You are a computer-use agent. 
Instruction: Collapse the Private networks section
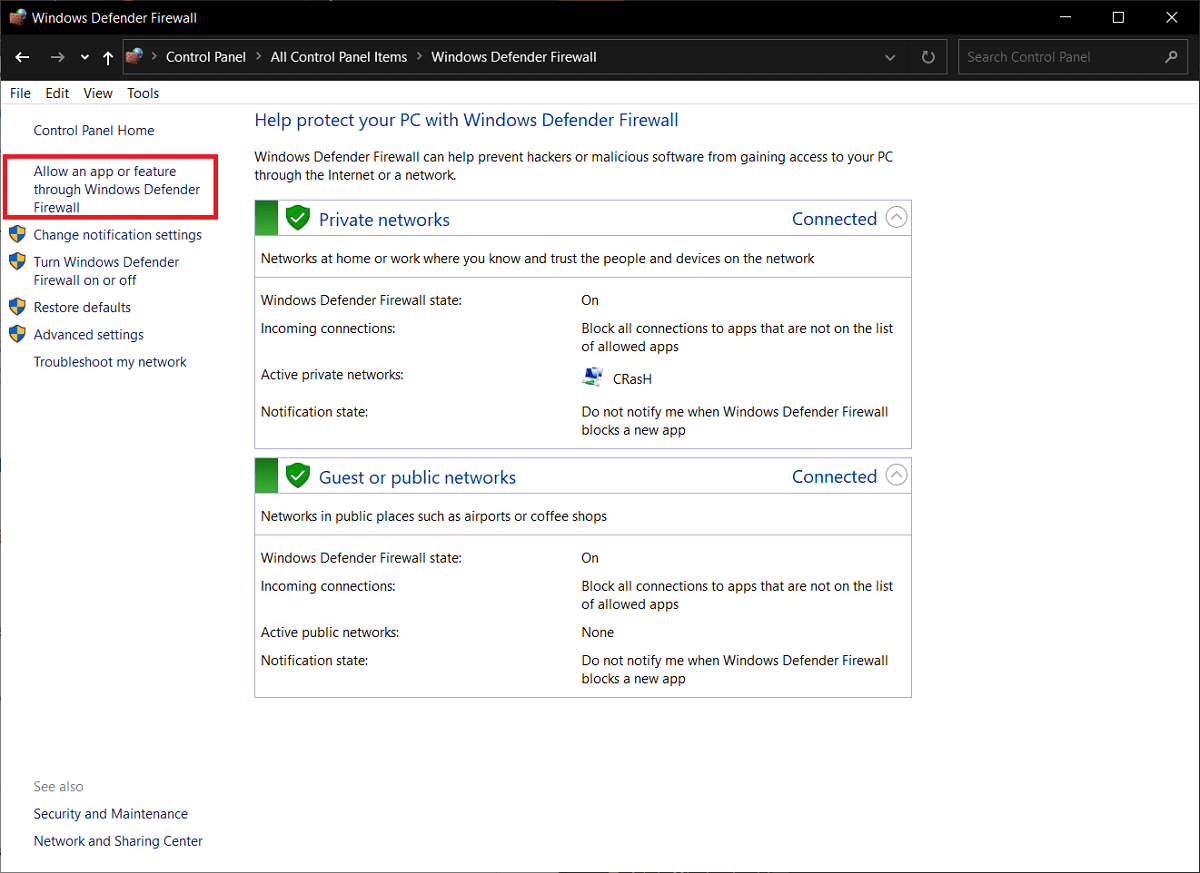896,216
